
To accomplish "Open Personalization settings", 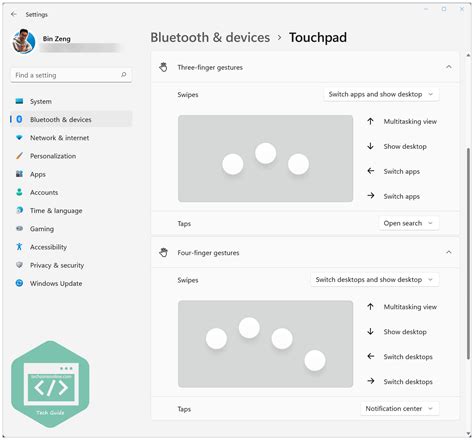I will pos(71,156).
